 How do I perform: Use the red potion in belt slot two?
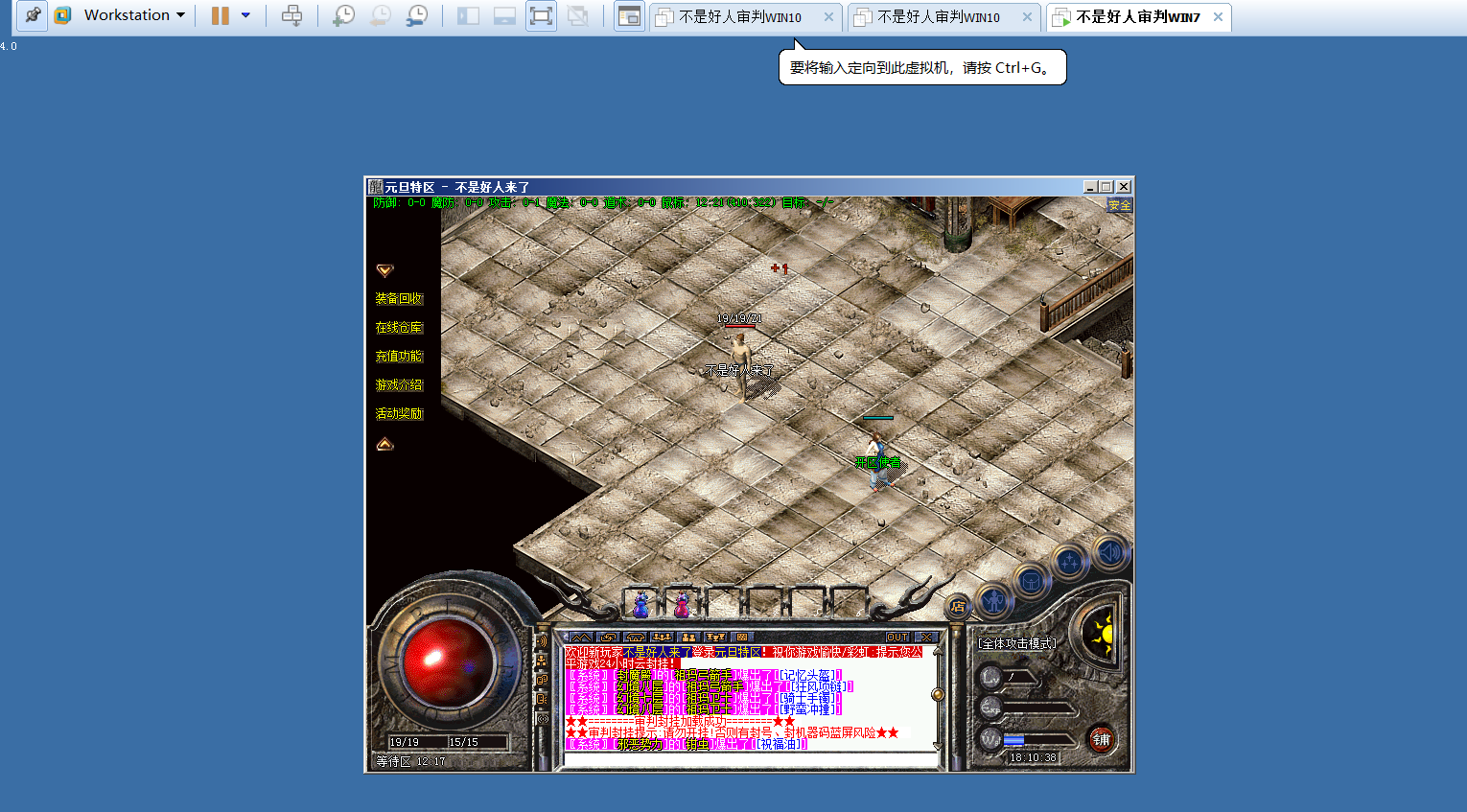click(x=682, y=605)
